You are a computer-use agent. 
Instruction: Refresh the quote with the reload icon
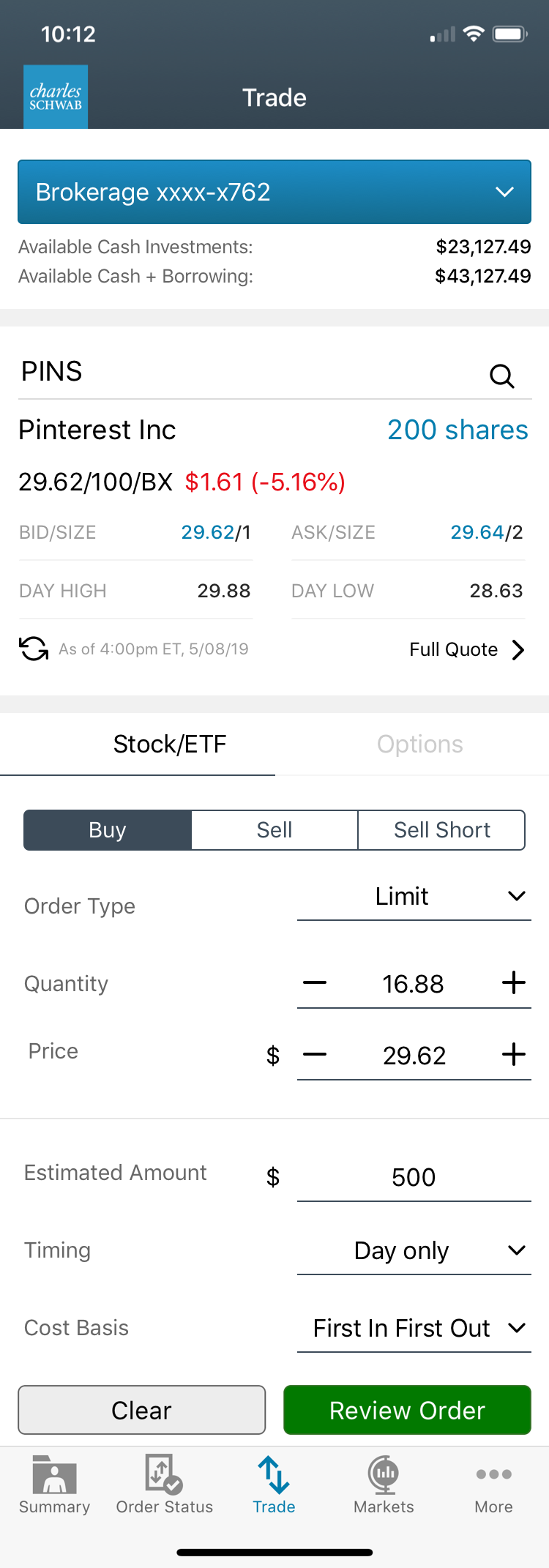[x=34, y=649]
